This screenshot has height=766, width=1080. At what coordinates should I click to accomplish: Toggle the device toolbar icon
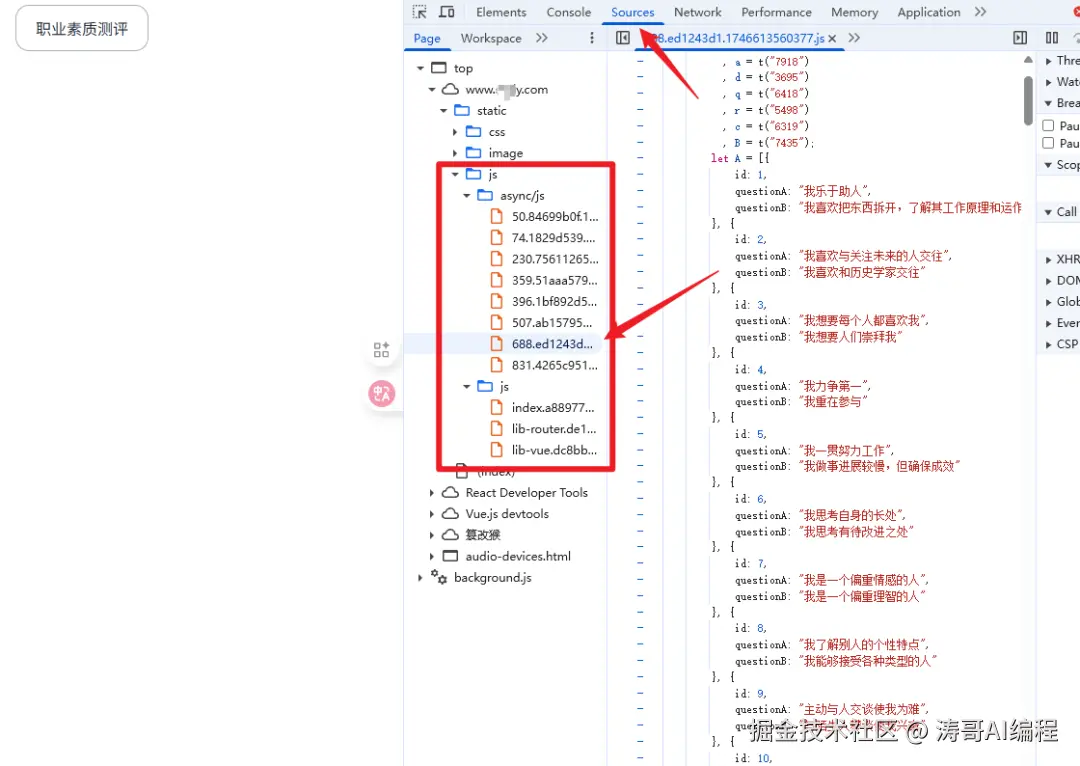[x=447, y=12]
